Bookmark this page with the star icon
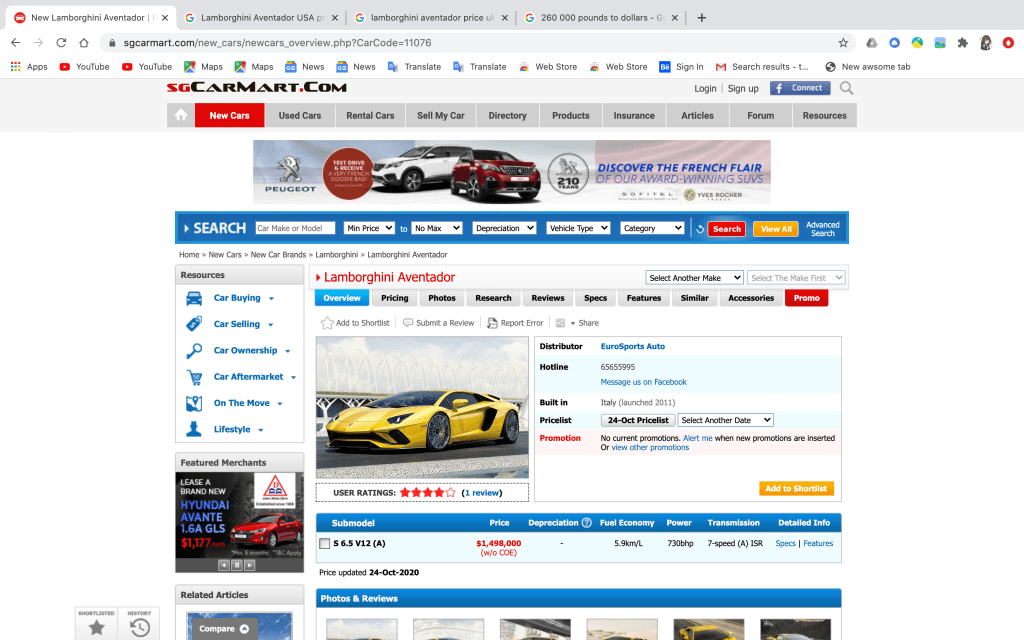Image resolution: width=1024 pixels, height=640 pixels. coord(843,43)
